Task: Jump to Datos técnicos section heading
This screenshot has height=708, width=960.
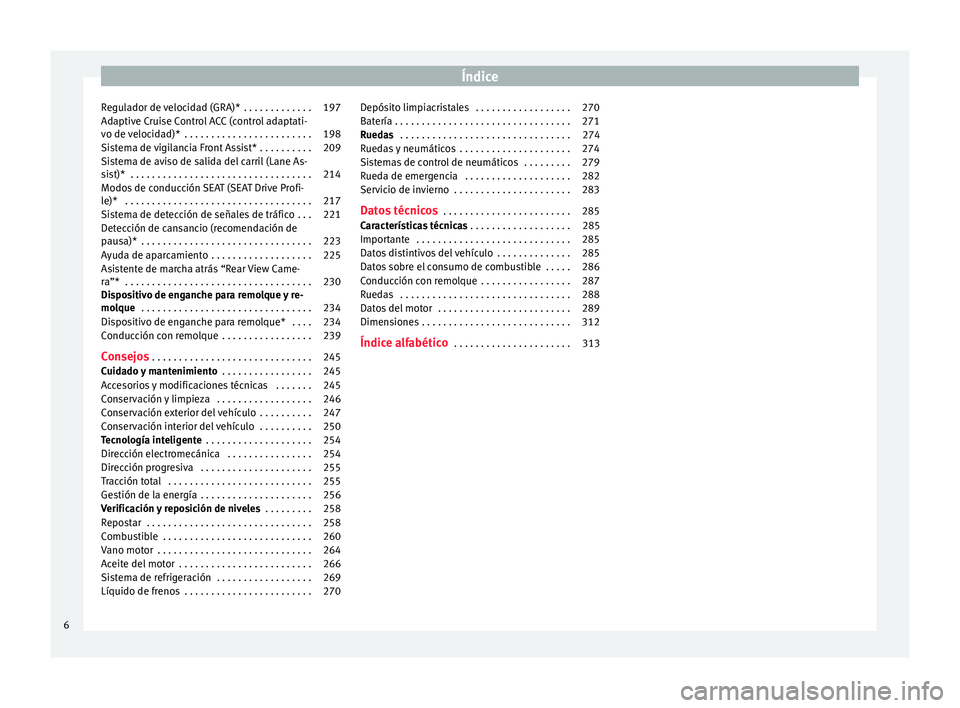Action: click(398, 211)
